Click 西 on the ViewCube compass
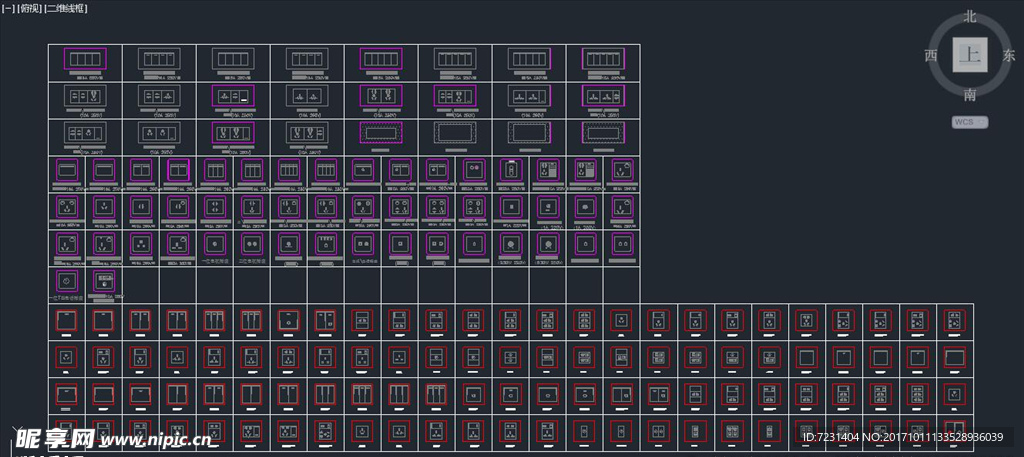Screen dimensions: 1024x457 931,55
